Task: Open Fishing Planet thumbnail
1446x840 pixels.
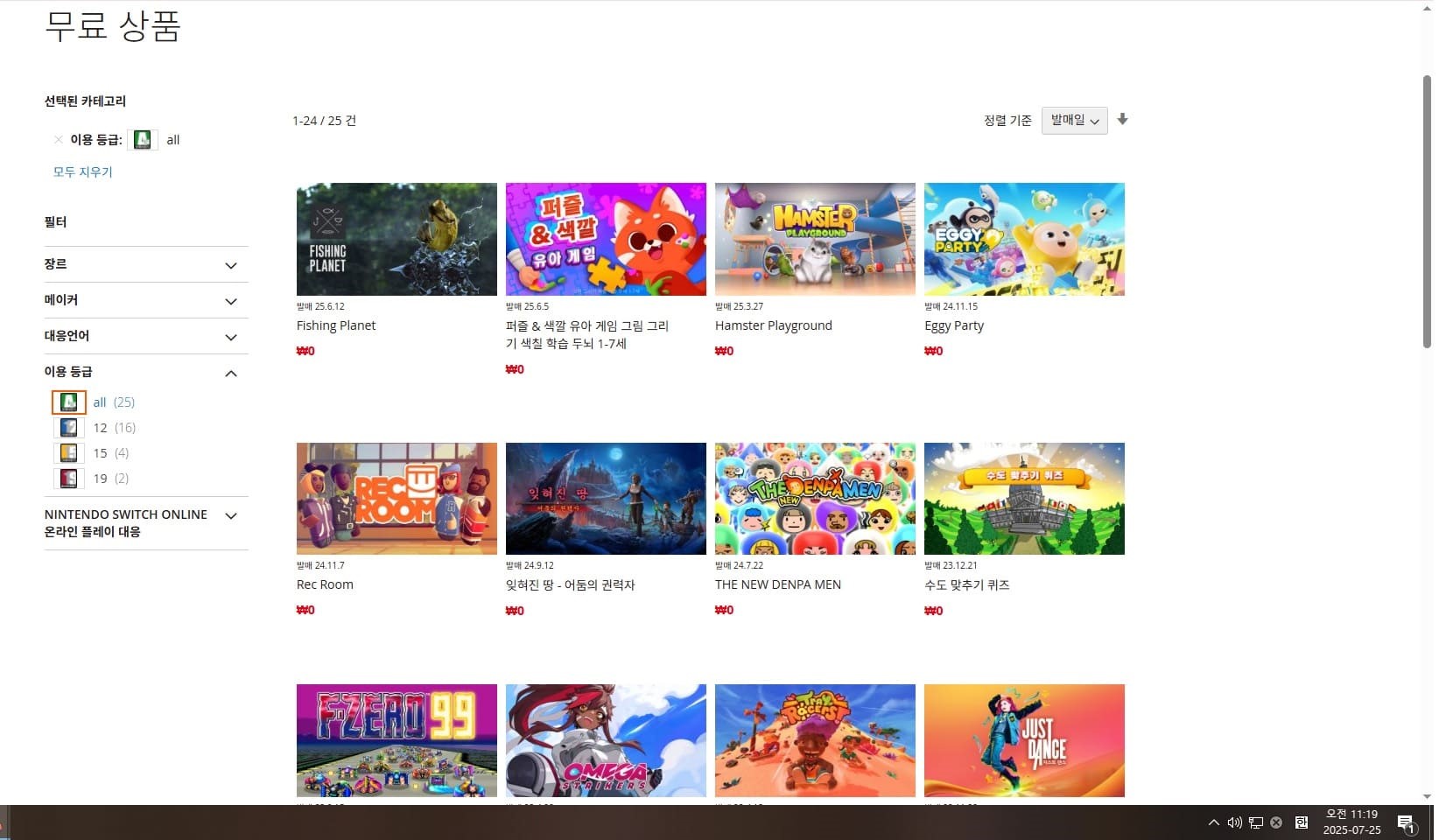Action: pos(397,239)
